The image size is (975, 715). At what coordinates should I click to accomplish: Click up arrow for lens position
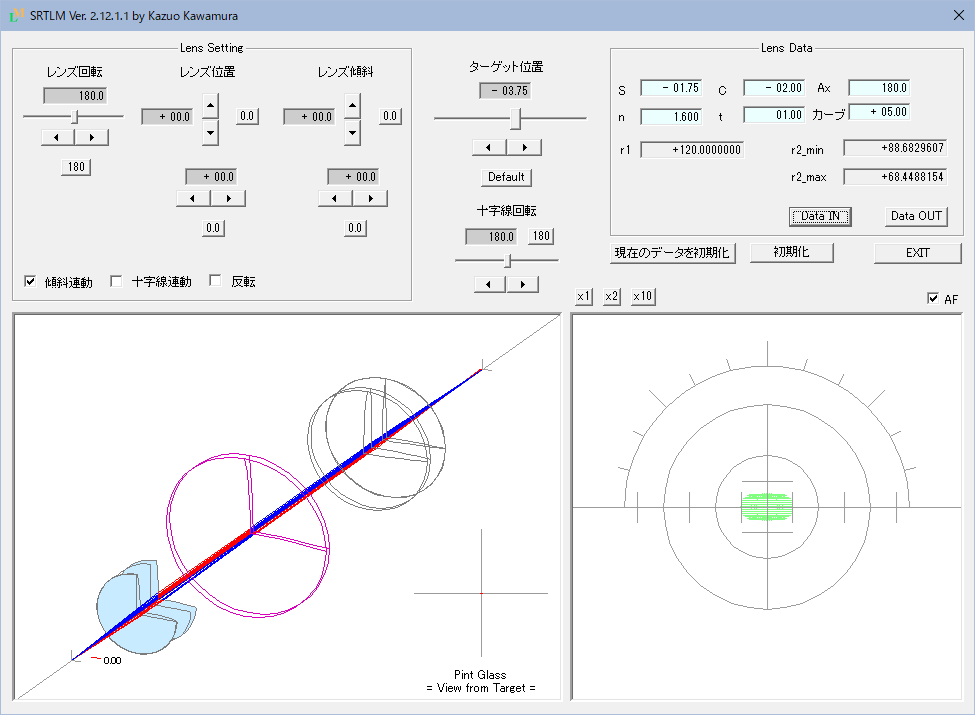coord(210,103)
